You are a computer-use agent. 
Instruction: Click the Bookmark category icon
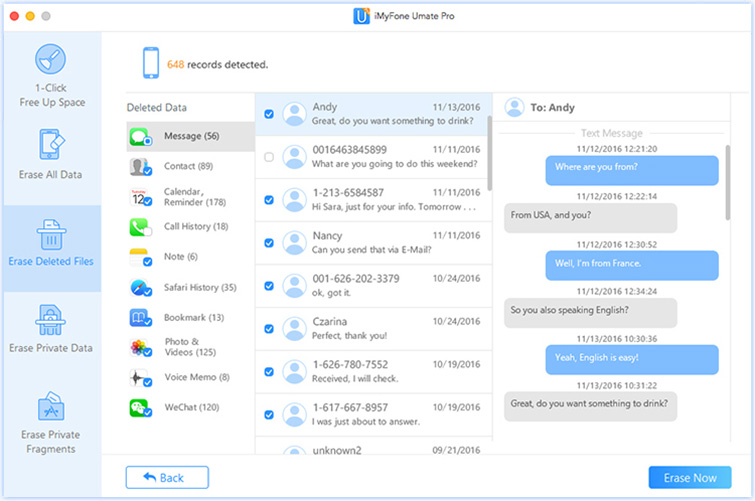[x=141, y=318]
